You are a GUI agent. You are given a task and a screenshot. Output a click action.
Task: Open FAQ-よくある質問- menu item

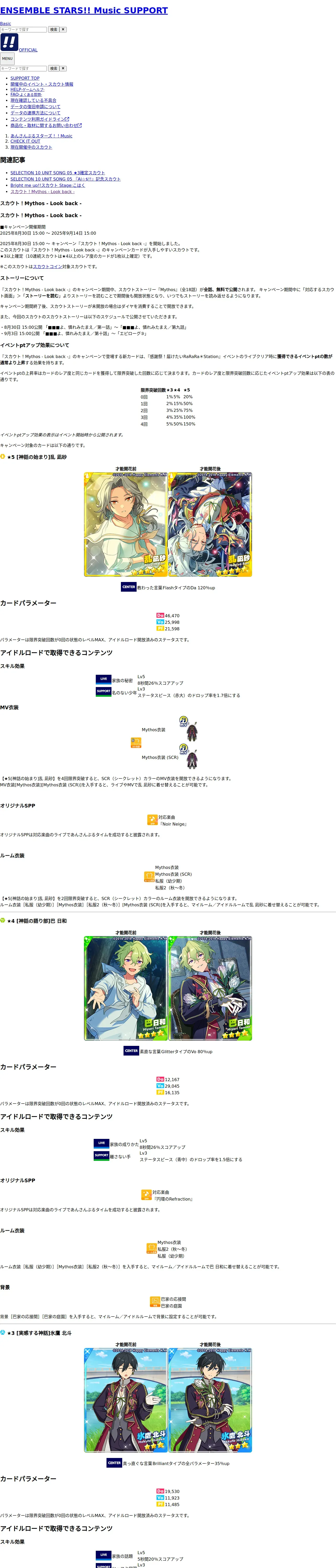[x=26, y=94]
